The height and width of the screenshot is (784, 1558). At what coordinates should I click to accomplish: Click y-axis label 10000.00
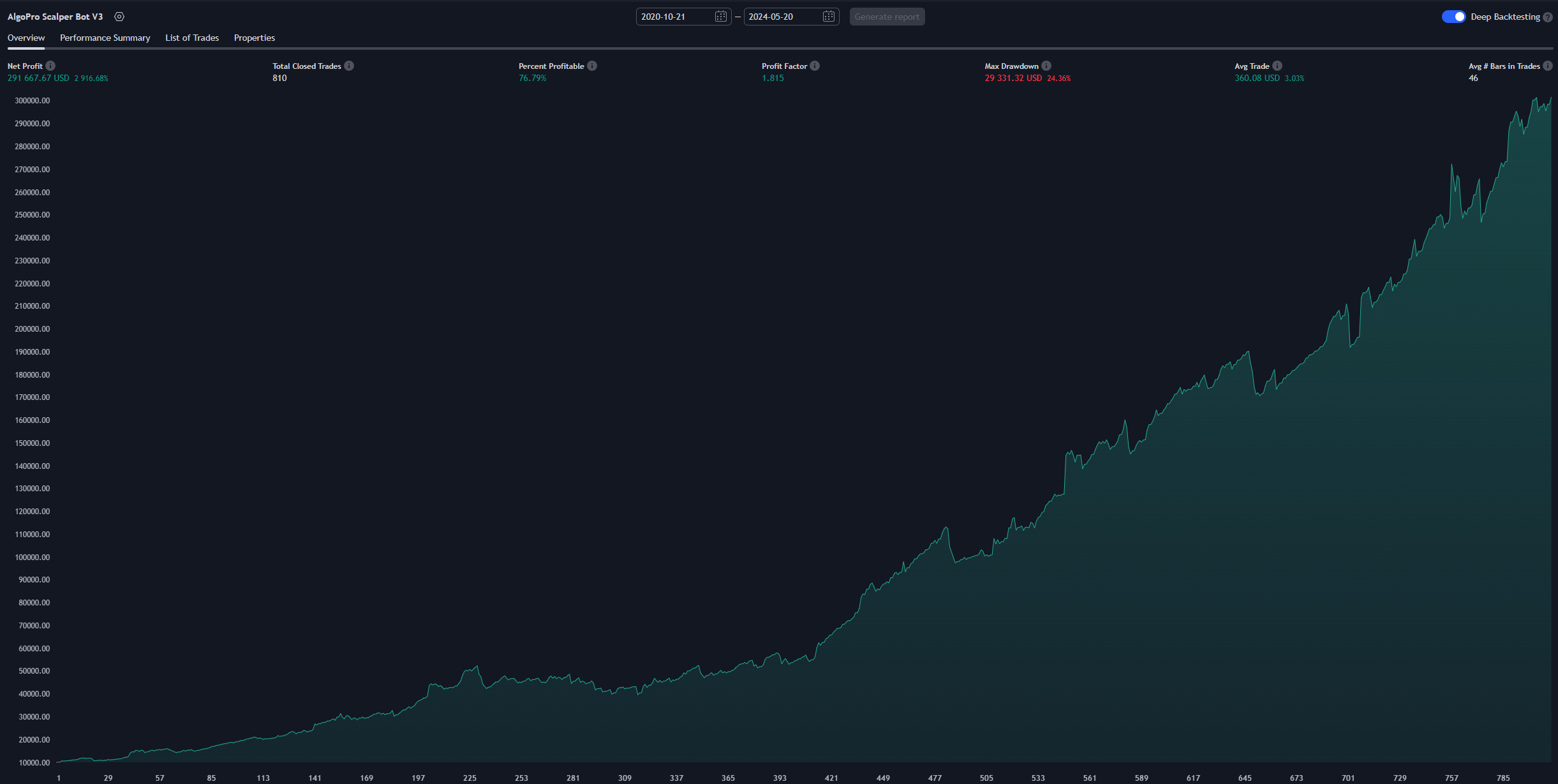click(34, 763)
